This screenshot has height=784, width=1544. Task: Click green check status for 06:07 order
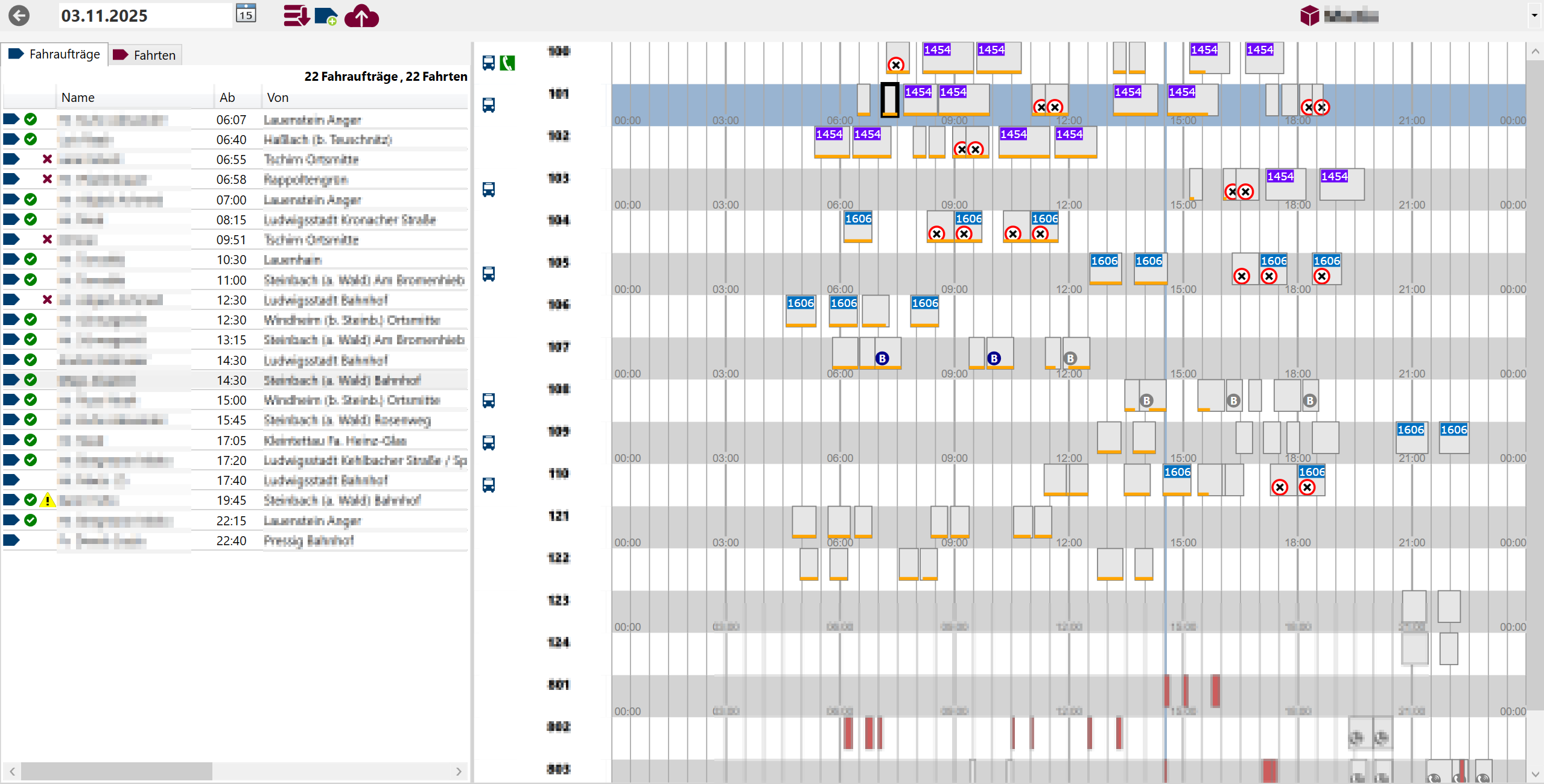pyautogui.click(x=31, y=119)
